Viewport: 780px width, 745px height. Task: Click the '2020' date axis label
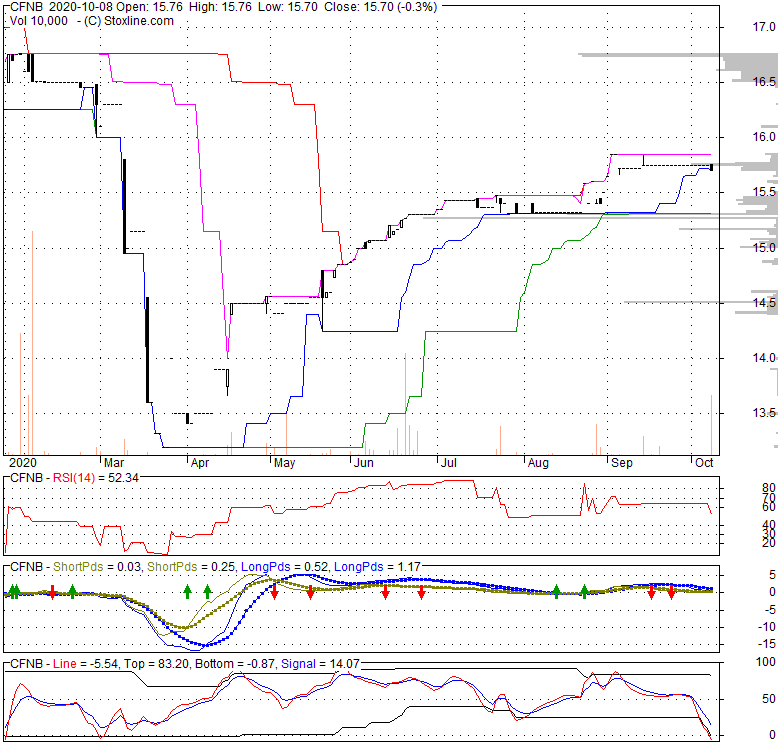(23, 463)
